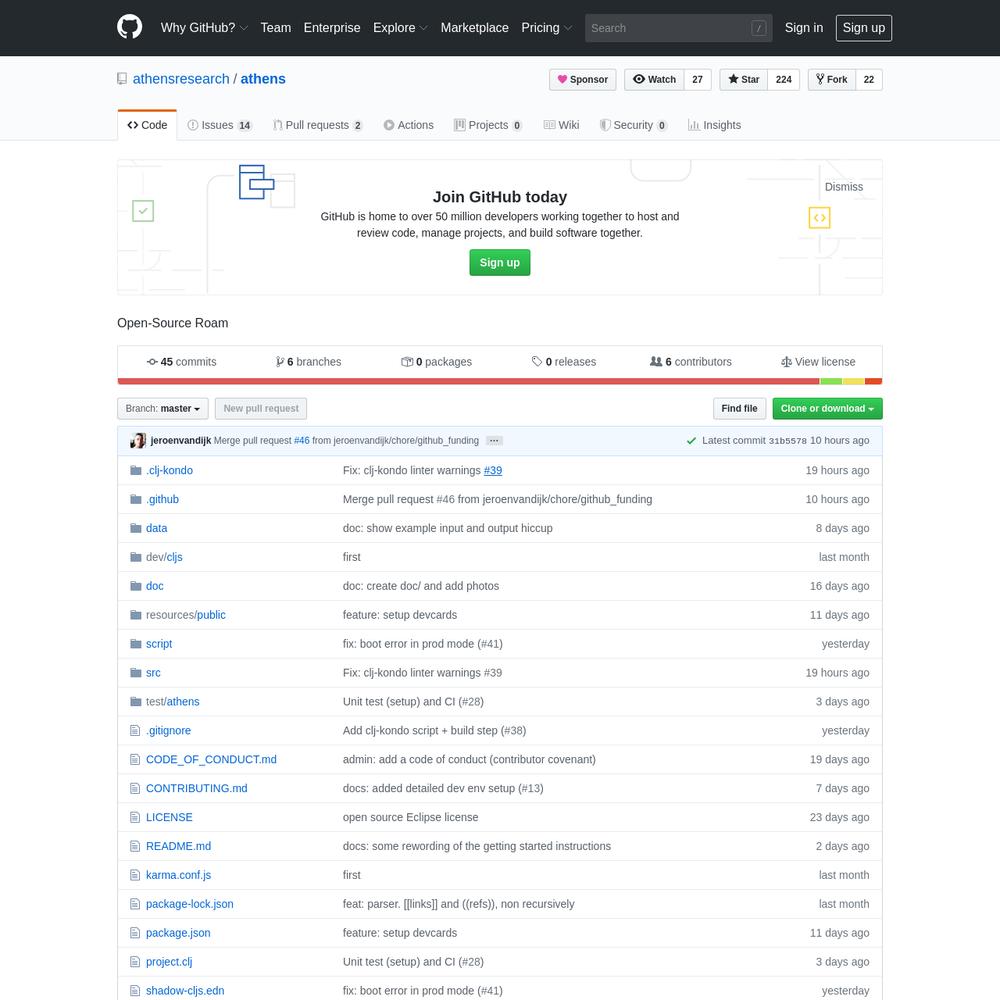Screen dimensions: 1000x1000
Task: Click the repository book icon near athensresearch
Action: 122,79
